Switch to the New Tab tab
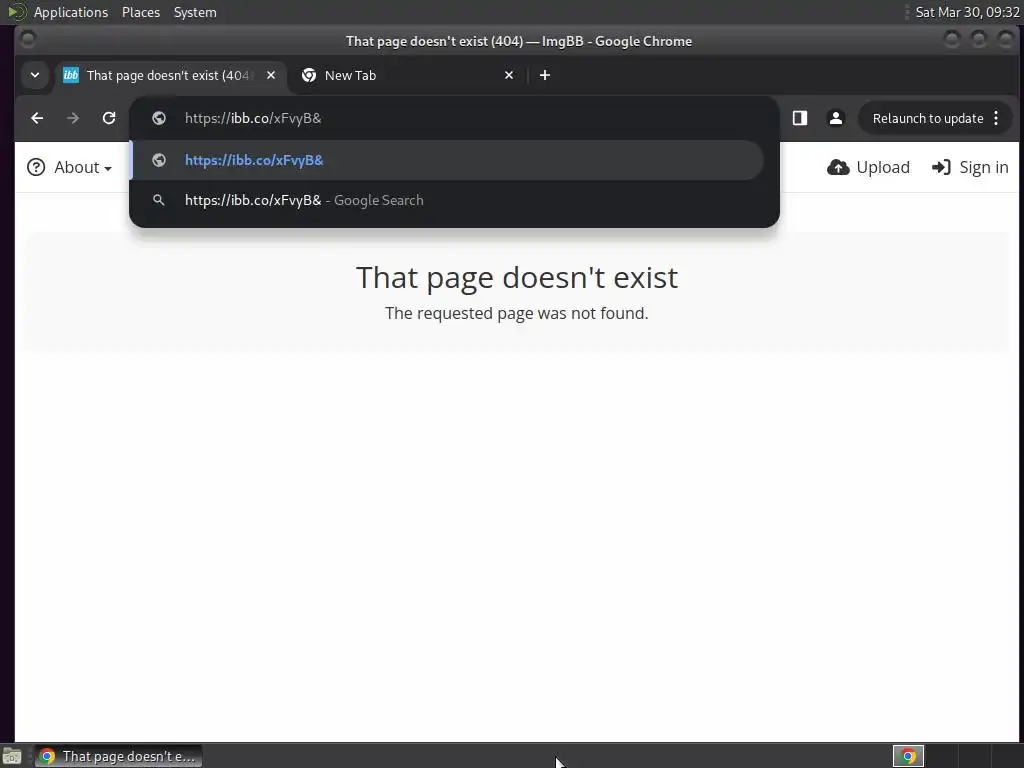1024x768 pixels. [408, 75]
